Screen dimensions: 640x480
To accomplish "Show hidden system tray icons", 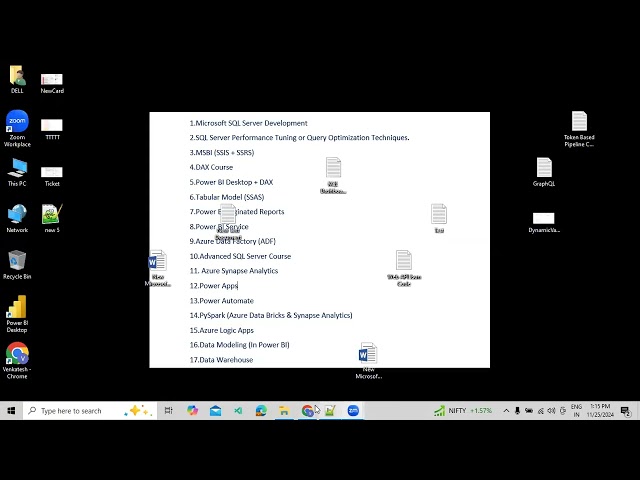I will (x=506, y=411).
